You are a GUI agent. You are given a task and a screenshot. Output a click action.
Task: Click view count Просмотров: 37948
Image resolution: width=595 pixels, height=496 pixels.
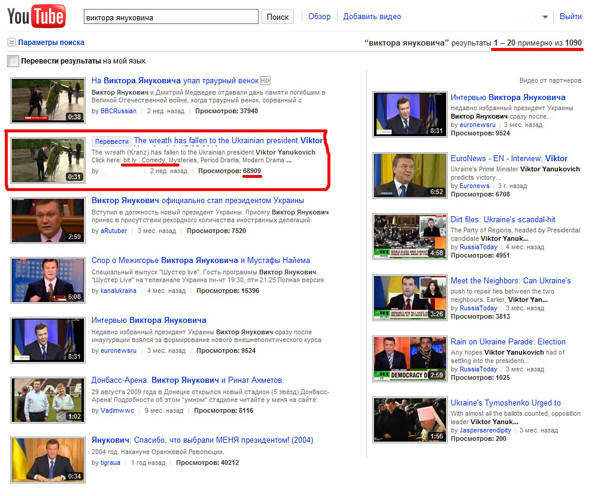coord(227,111)
